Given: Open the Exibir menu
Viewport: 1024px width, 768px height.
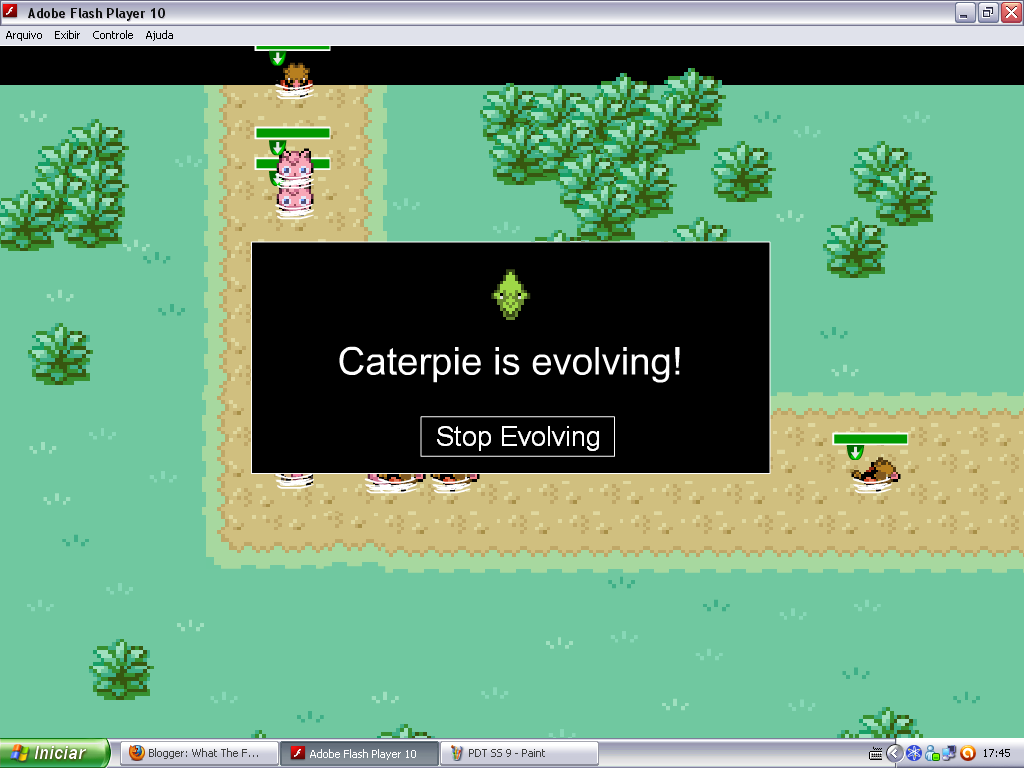Looking at the screenshot, I should [x=67, y=35].
